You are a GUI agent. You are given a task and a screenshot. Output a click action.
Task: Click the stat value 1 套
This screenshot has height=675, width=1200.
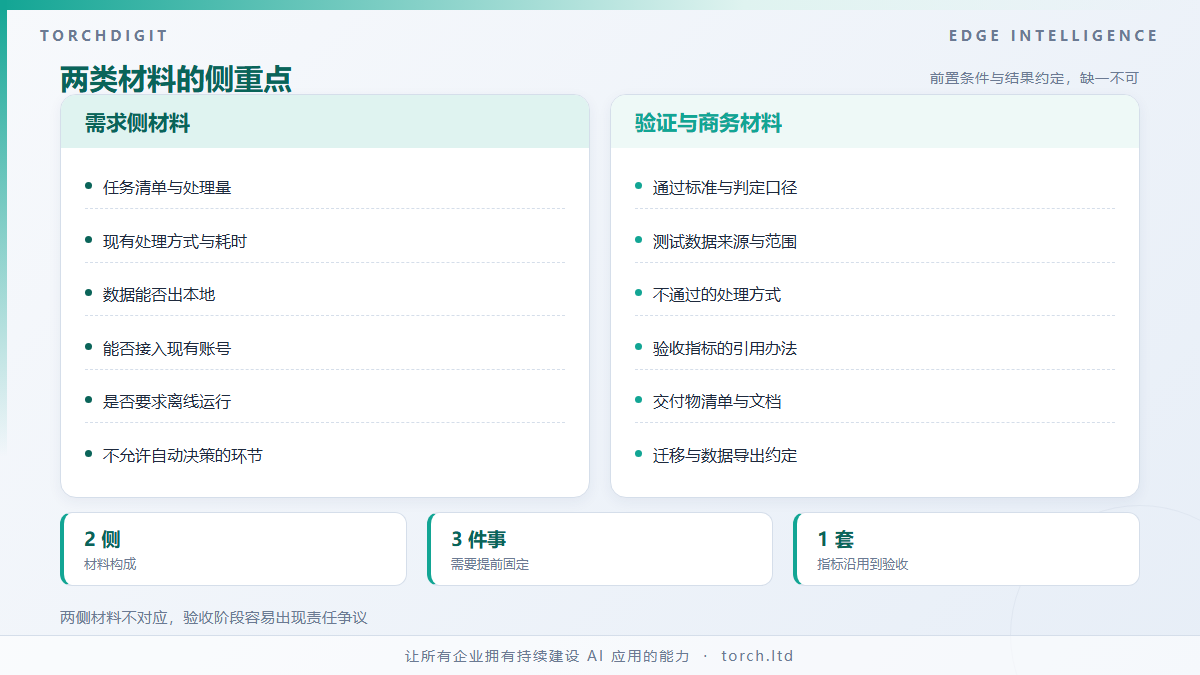[836, 540]
